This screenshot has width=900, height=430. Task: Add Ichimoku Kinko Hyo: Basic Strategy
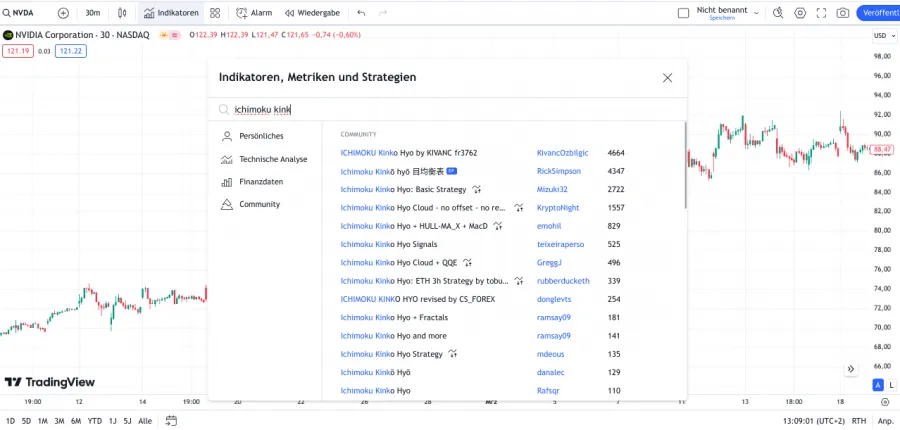click(403, 189)
